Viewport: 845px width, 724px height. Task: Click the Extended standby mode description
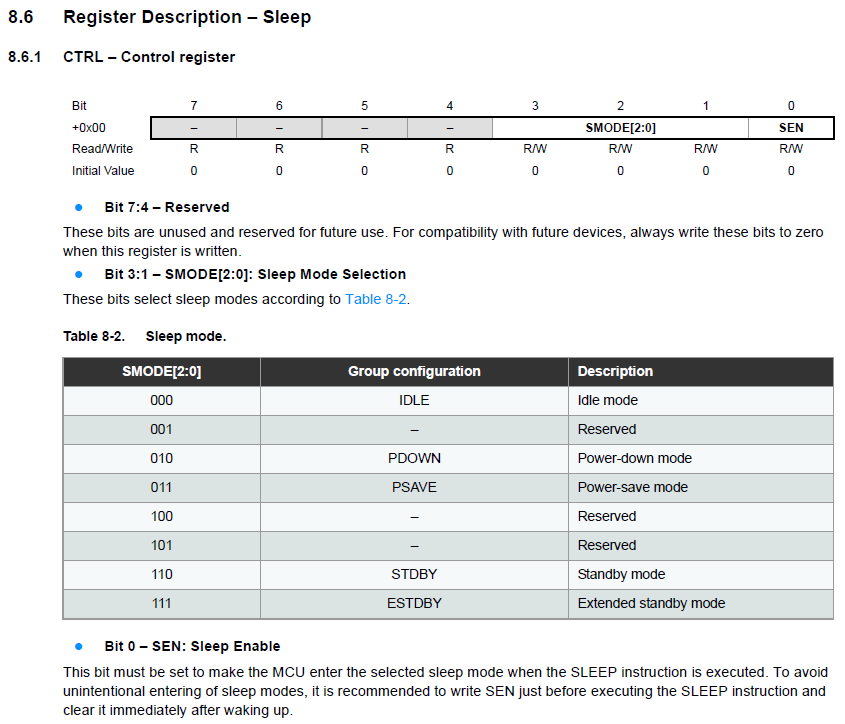point(651,603)
